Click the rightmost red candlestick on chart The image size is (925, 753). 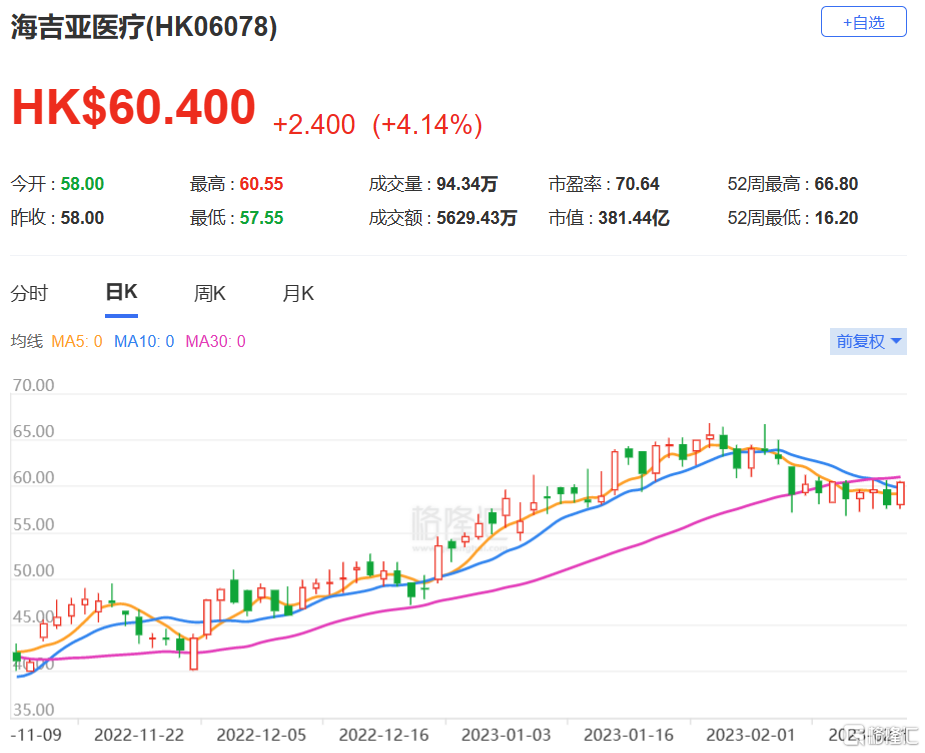pos(901,493)
